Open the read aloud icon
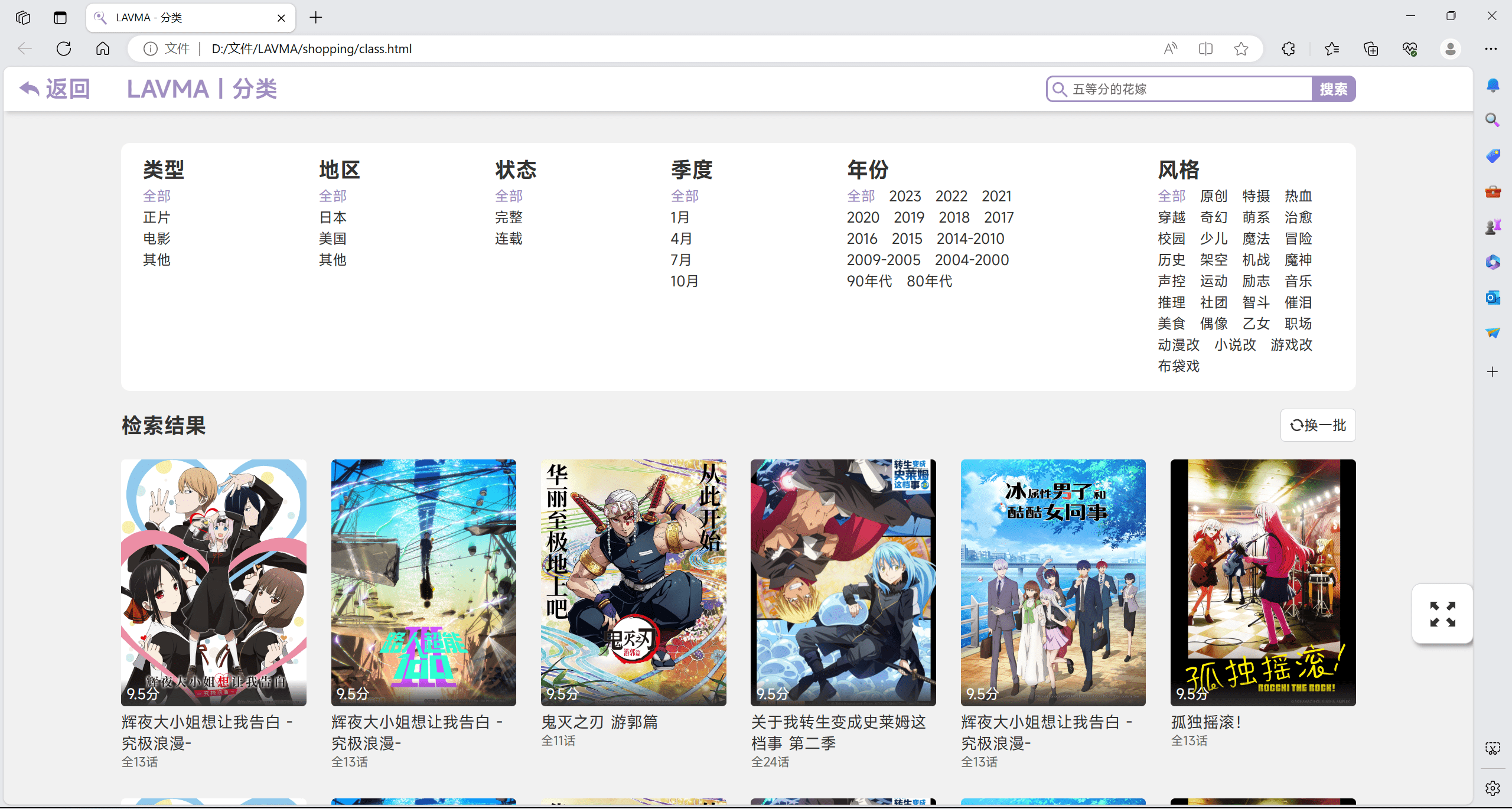Screen dimensions: 1512x809 pyautogui.click(x=1170, y=49)
